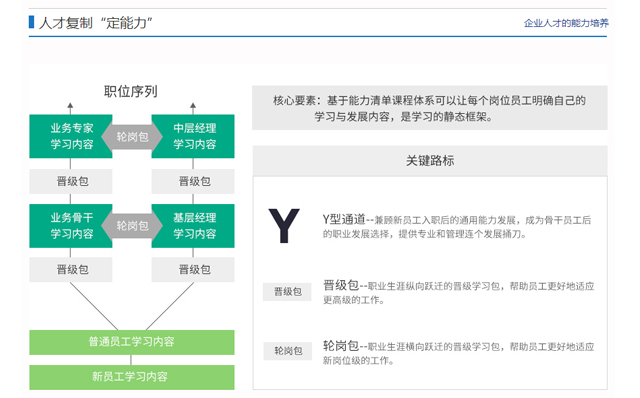Click the 核心要素 description box
Image resolution: width=640 pixels, height=398 pixels.
click(x=430, y=108)
